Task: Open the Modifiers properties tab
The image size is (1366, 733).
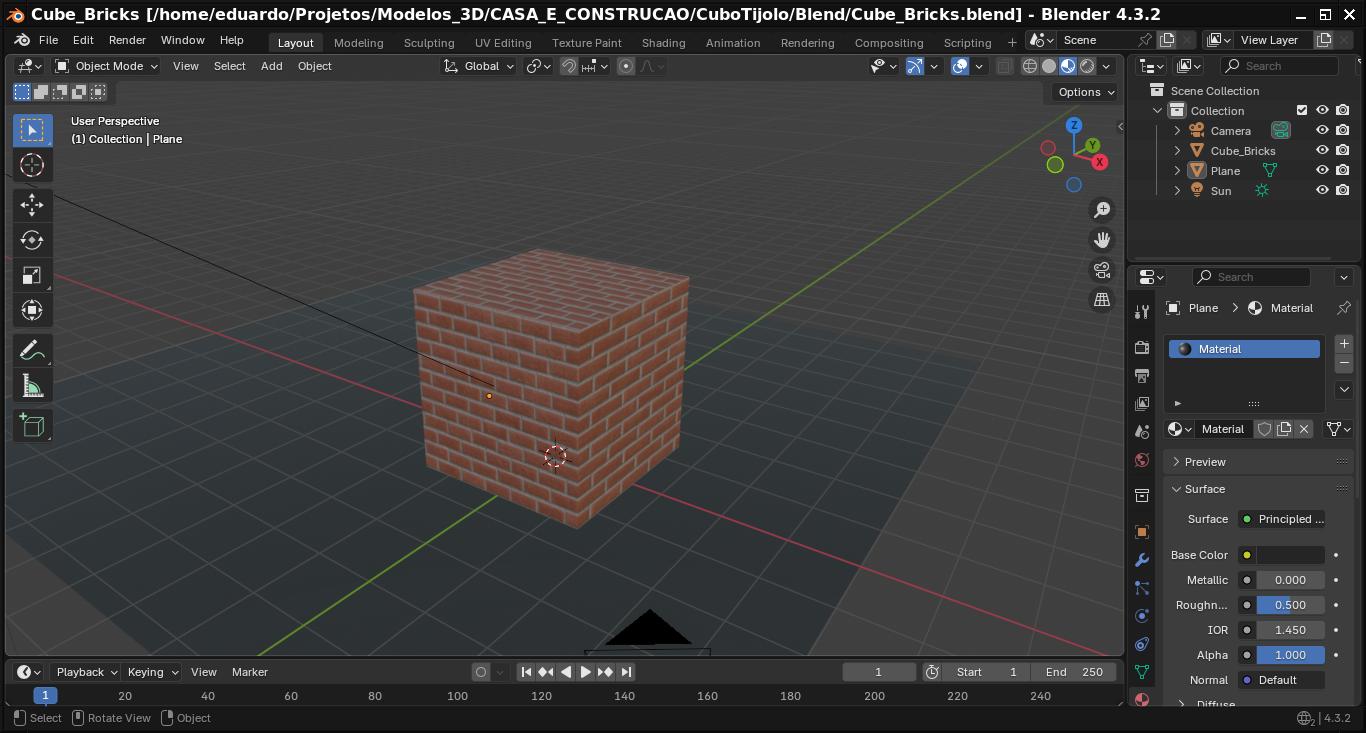Action: click(x=1142, y=559)
